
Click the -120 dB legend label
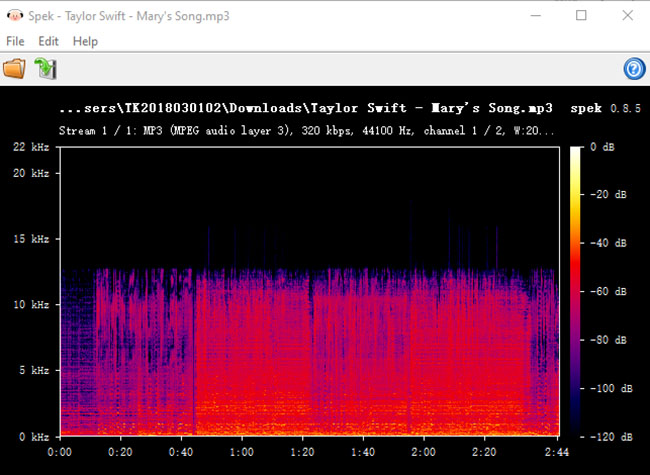point(611,437)
